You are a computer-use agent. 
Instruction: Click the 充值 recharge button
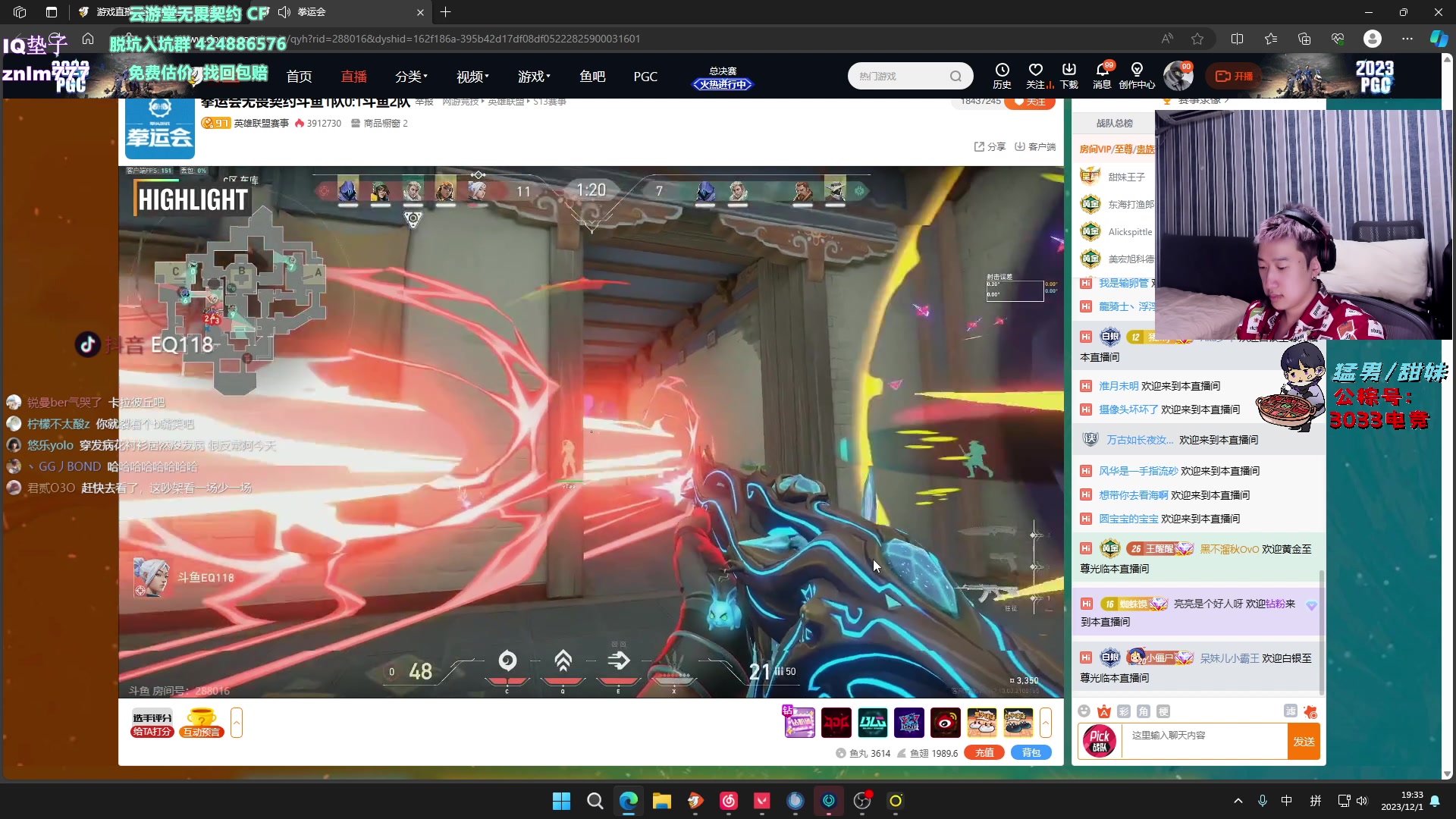click(x=984, y=752)
